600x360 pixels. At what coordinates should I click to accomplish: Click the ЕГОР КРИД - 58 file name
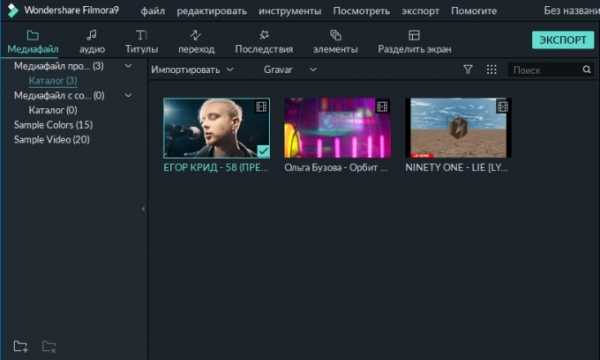click(x=215, y=168)
